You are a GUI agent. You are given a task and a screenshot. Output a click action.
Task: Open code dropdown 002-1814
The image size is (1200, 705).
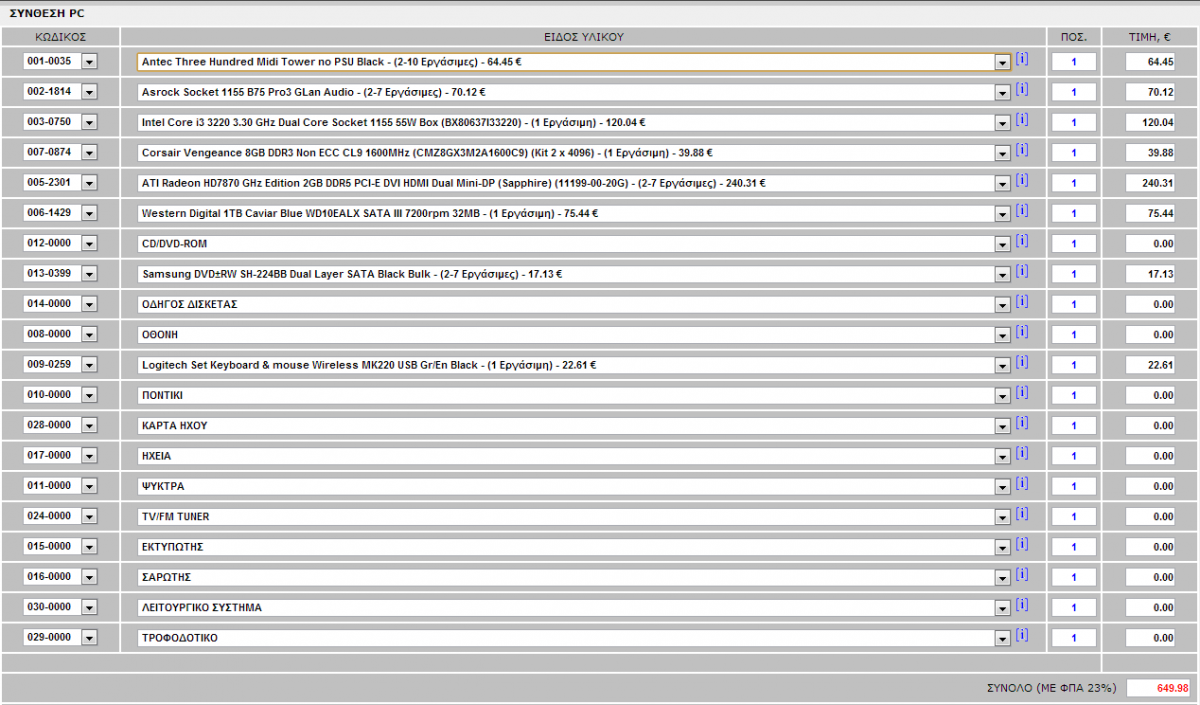click(x=89, y=92)
